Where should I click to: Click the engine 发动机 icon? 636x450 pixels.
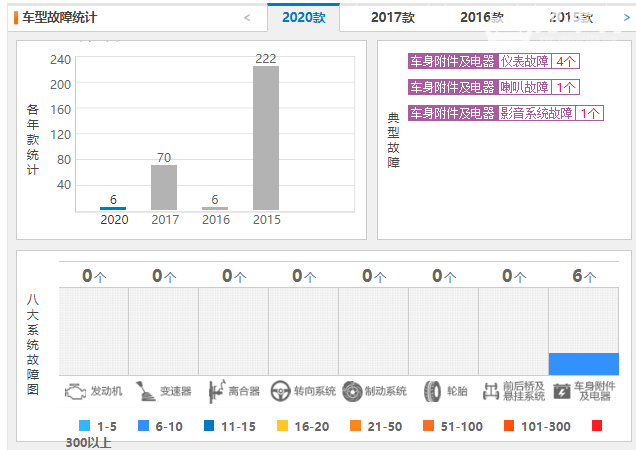pos(75,392)
